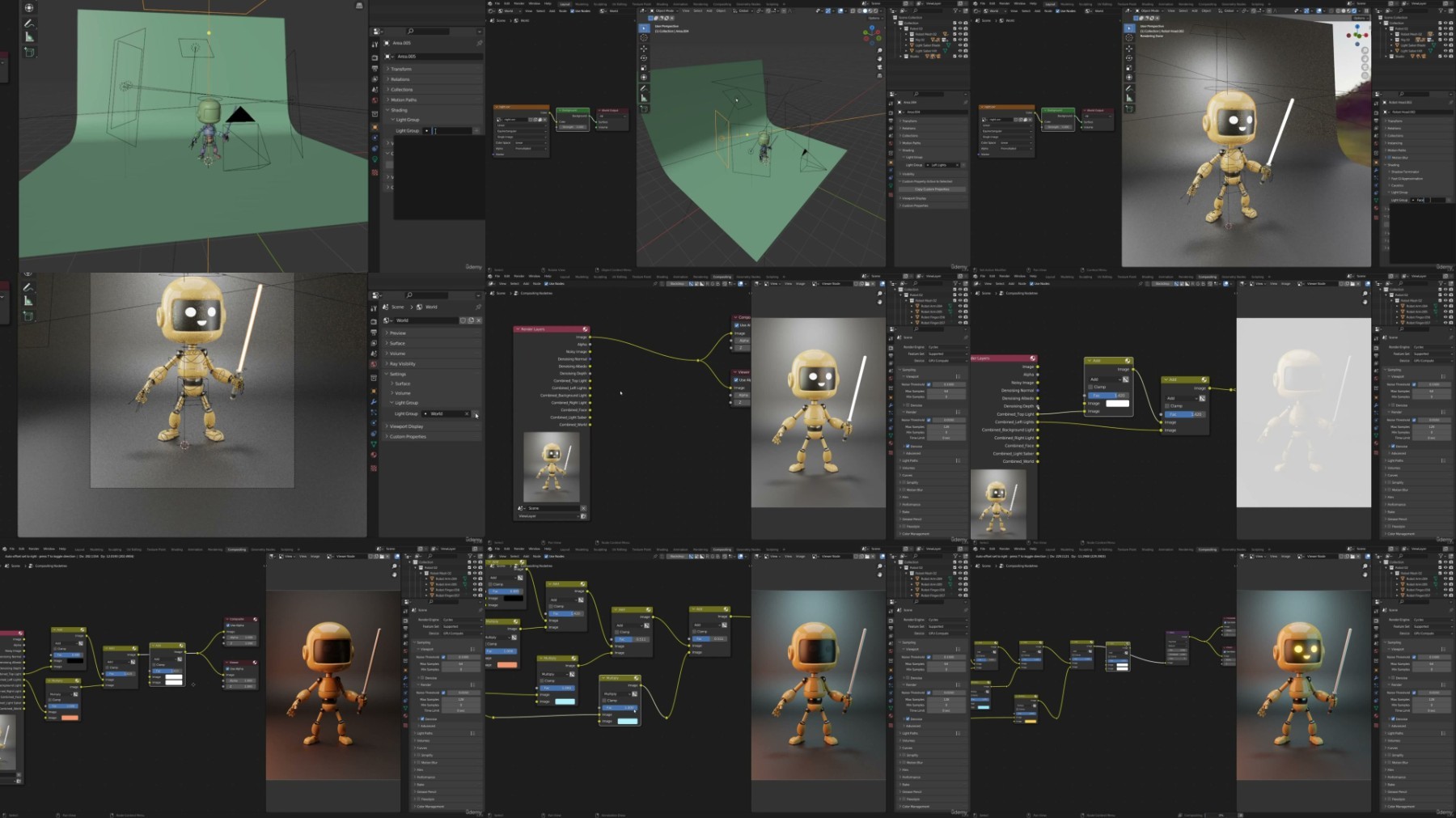This screenshot has width=1456, height=818.
Task: Select the Annotate tool beside the World properties viewport
Action: 29,287
